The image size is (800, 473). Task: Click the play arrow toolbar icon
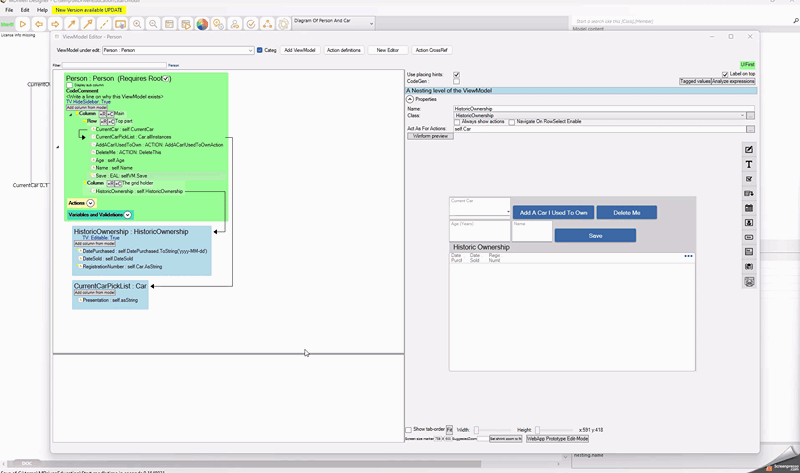23,24
